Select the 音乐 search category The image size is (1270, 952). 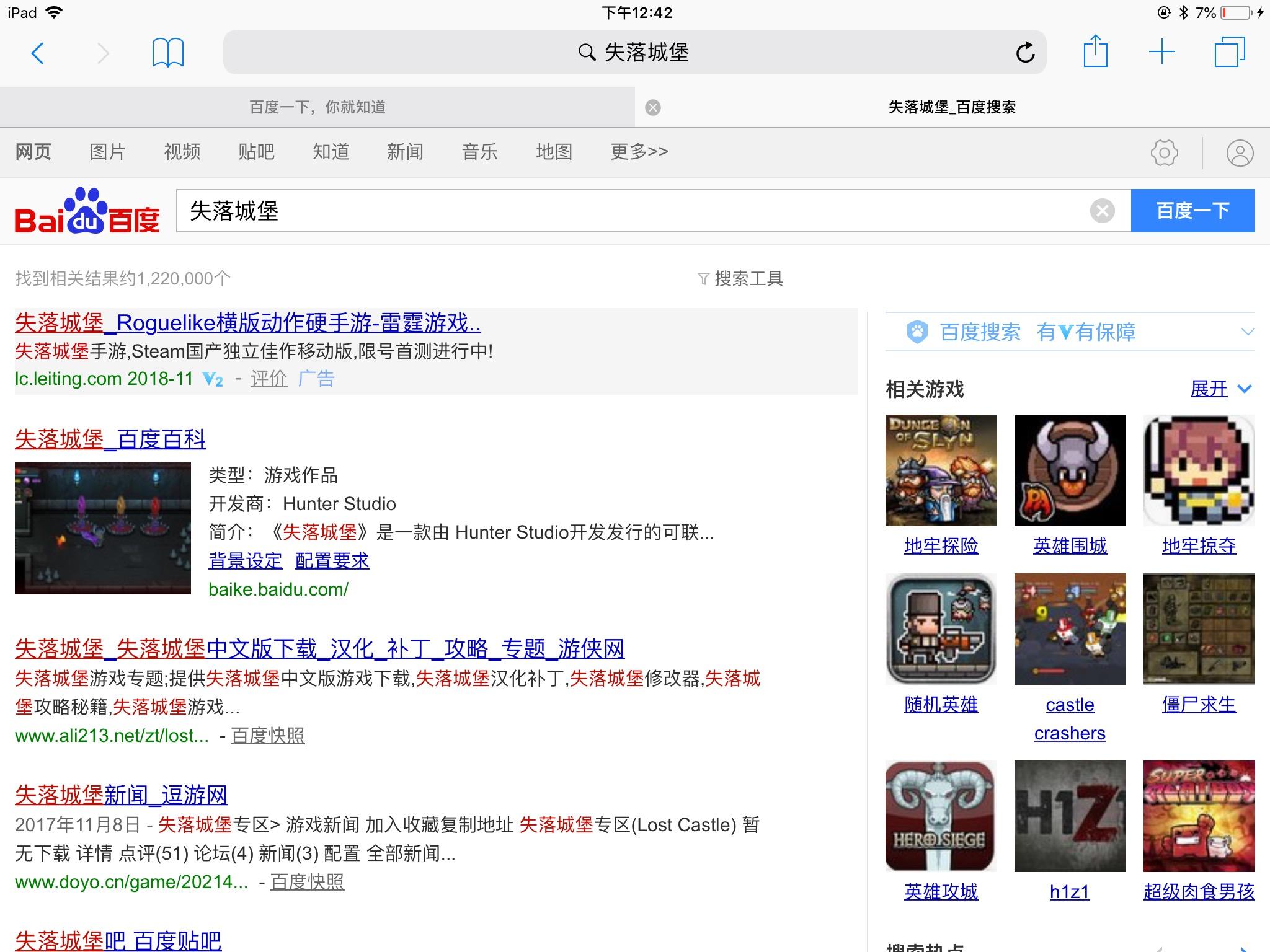[x=480, y=152]
